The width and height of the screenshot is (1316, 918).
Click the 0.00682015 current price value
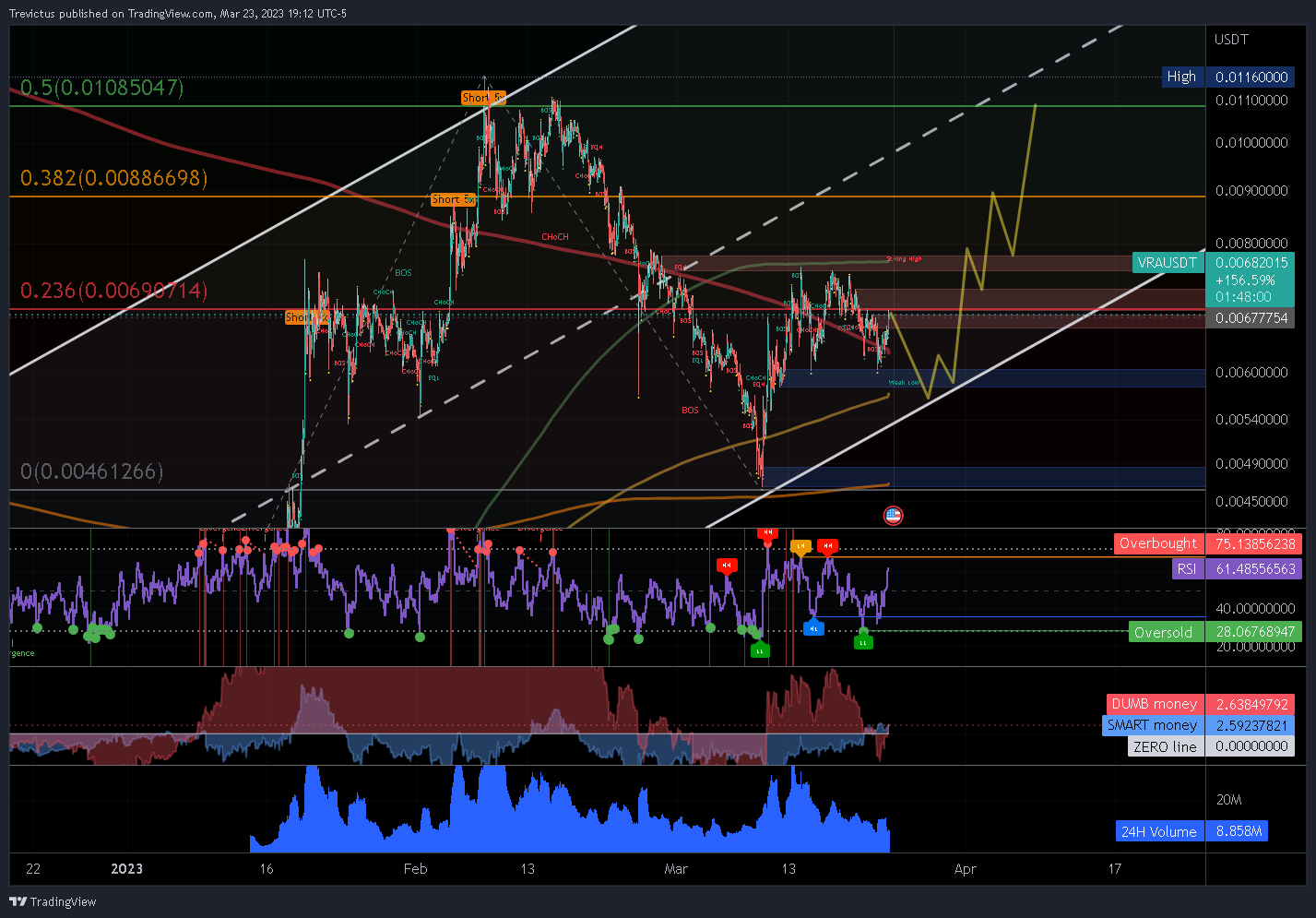[x=1251, y=263]
